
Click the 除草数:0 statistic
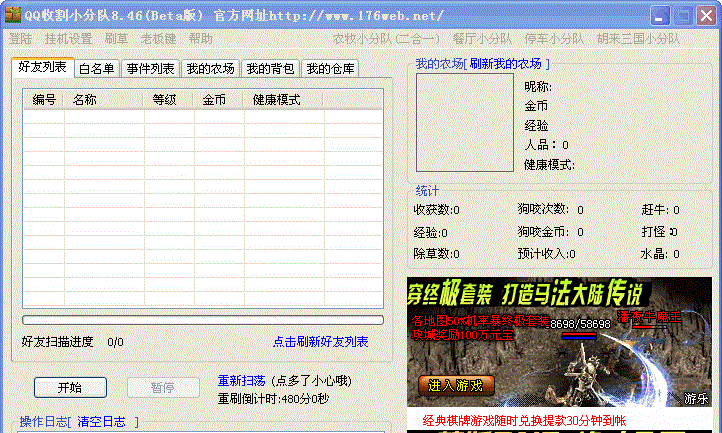[437, 254]
